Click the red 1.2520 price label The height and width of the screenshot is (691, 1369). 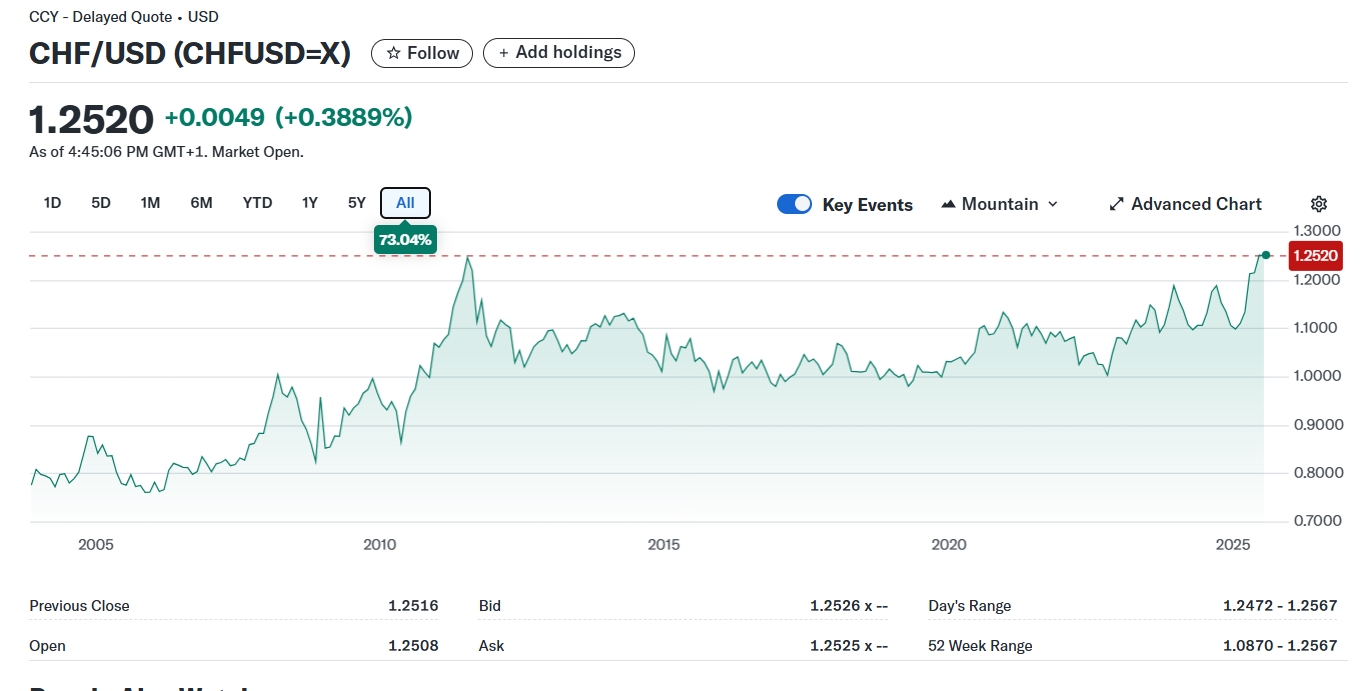[x=1314, y=256]
